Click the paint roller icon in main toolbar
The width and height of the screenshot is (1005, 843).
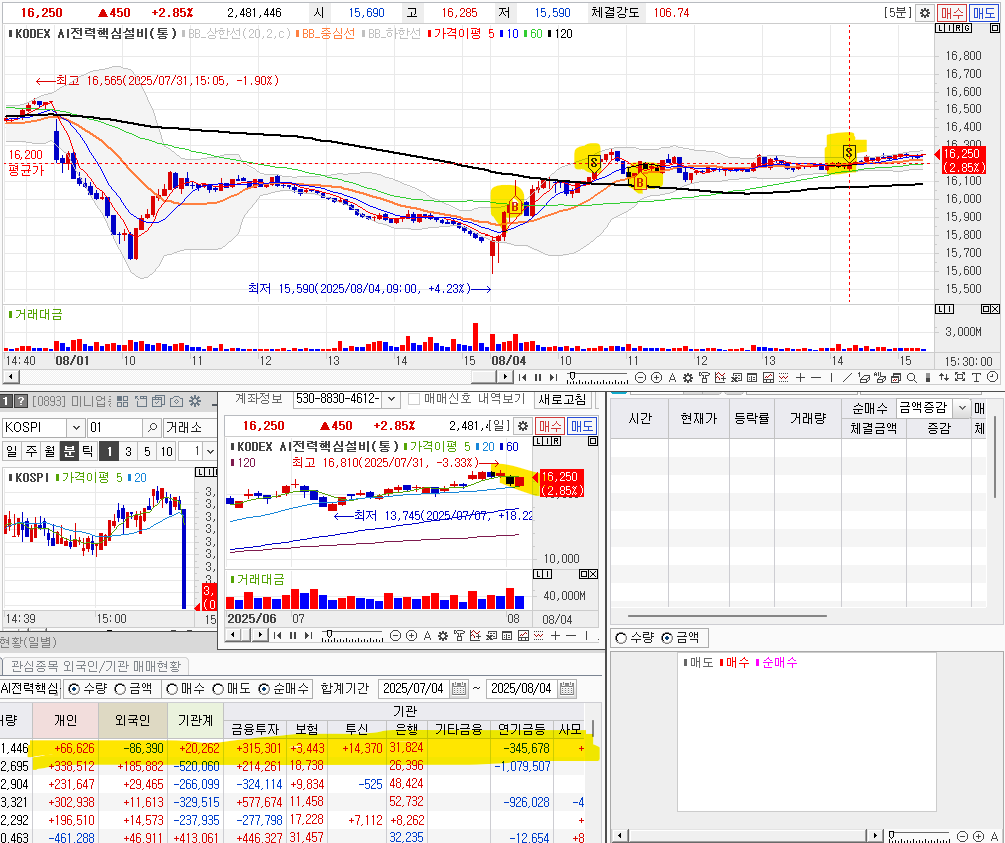point(704,378)
